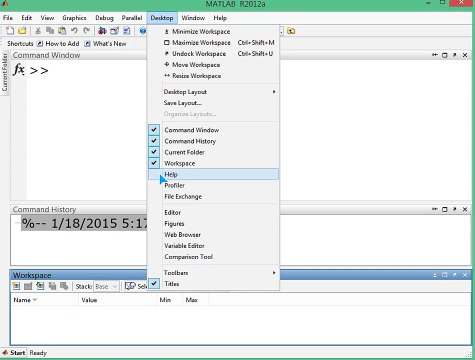Screen dimensions: 475x360
Task: Select Help in the Desktop menu
Action: pos(213,174)
